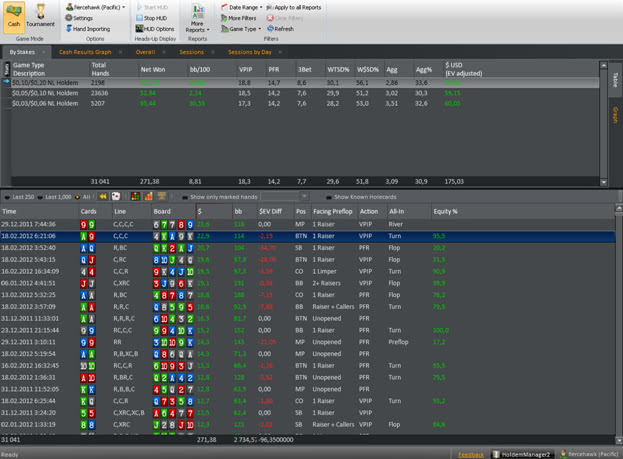
Task: Click scroll down arrow of stakes report
Action: tap(604, 182)
